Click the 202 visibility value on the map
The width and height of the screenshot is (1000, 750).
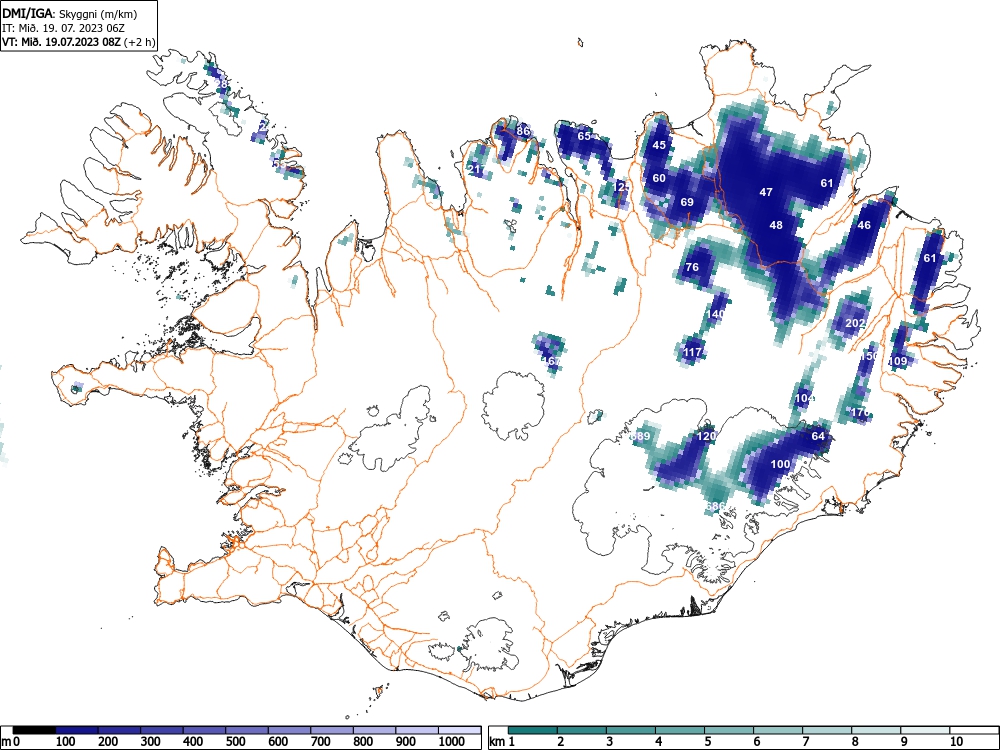point(855,323)
